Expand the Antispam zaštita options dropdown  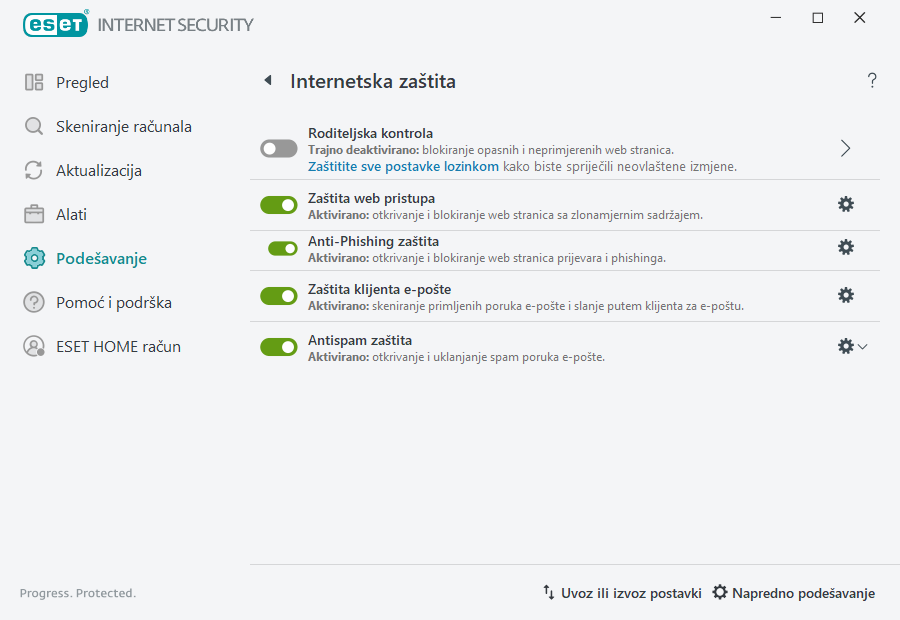pos(862,348)
